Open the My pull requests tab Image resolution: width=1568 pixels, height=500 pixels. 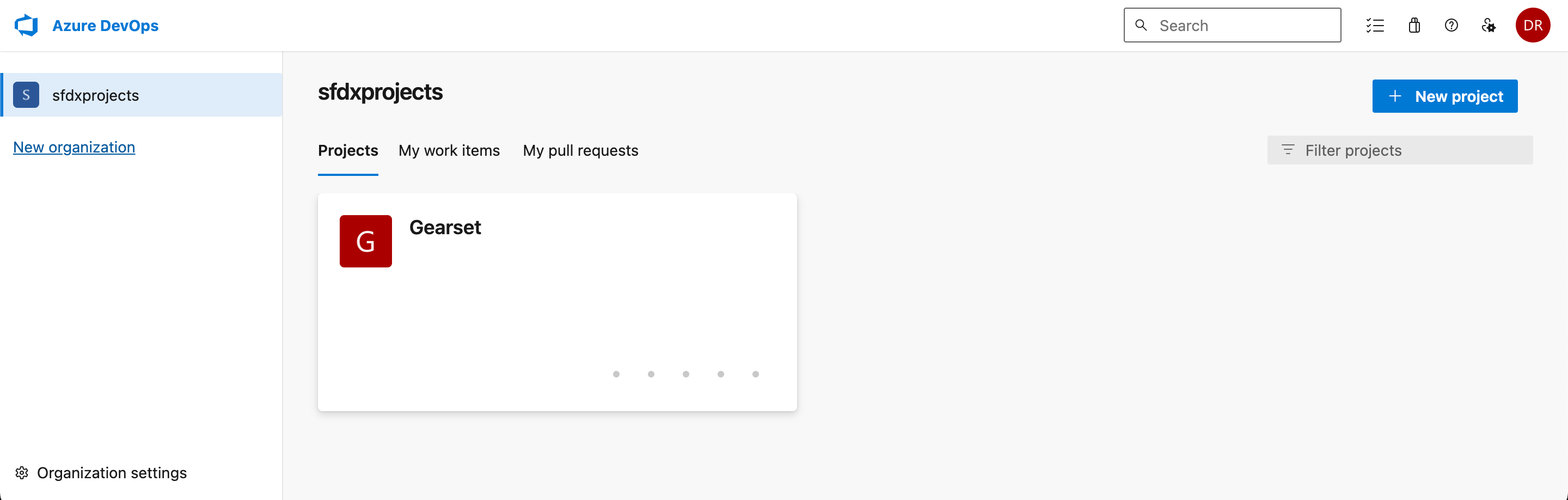point(580,150)
